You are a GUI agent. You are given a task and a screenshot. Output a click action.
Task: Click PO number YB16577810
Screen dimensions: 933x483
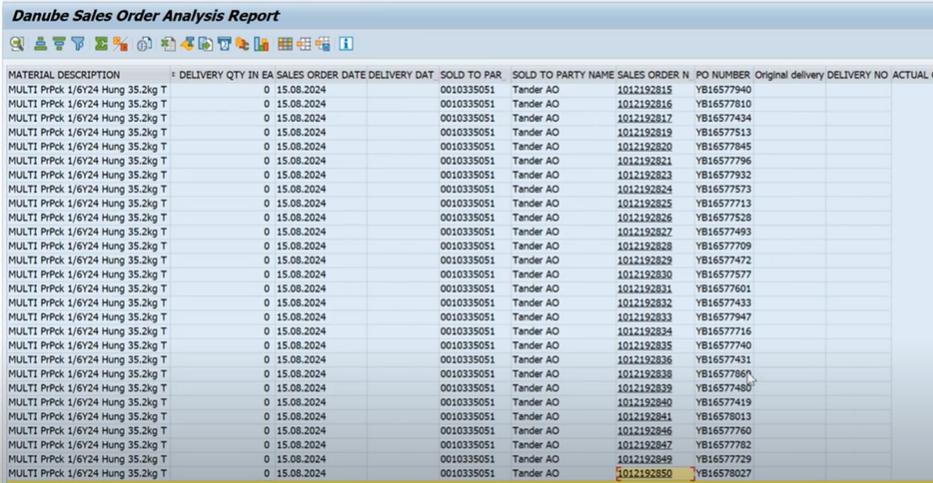(724, 104)
